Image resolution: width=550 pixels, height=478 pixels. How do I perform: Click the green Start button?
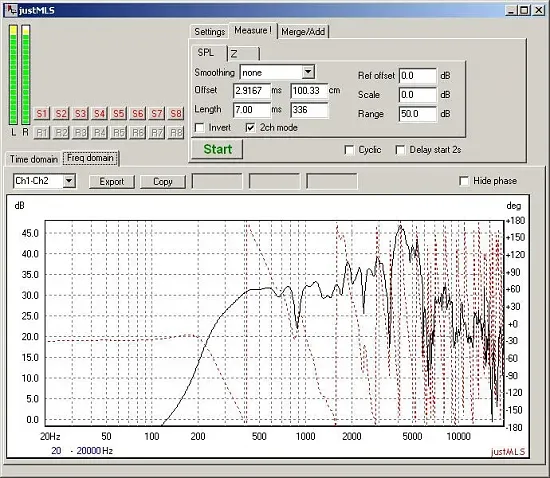pos(217,149)
